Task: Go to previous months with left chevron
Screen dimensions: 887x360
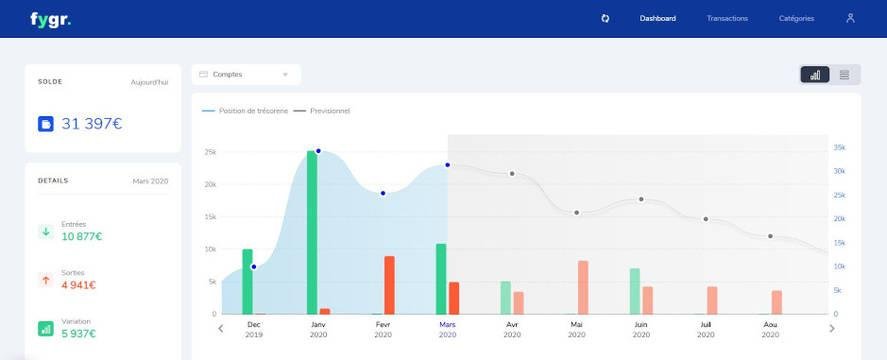Action: pyautogui.click(x=221, y=328)
